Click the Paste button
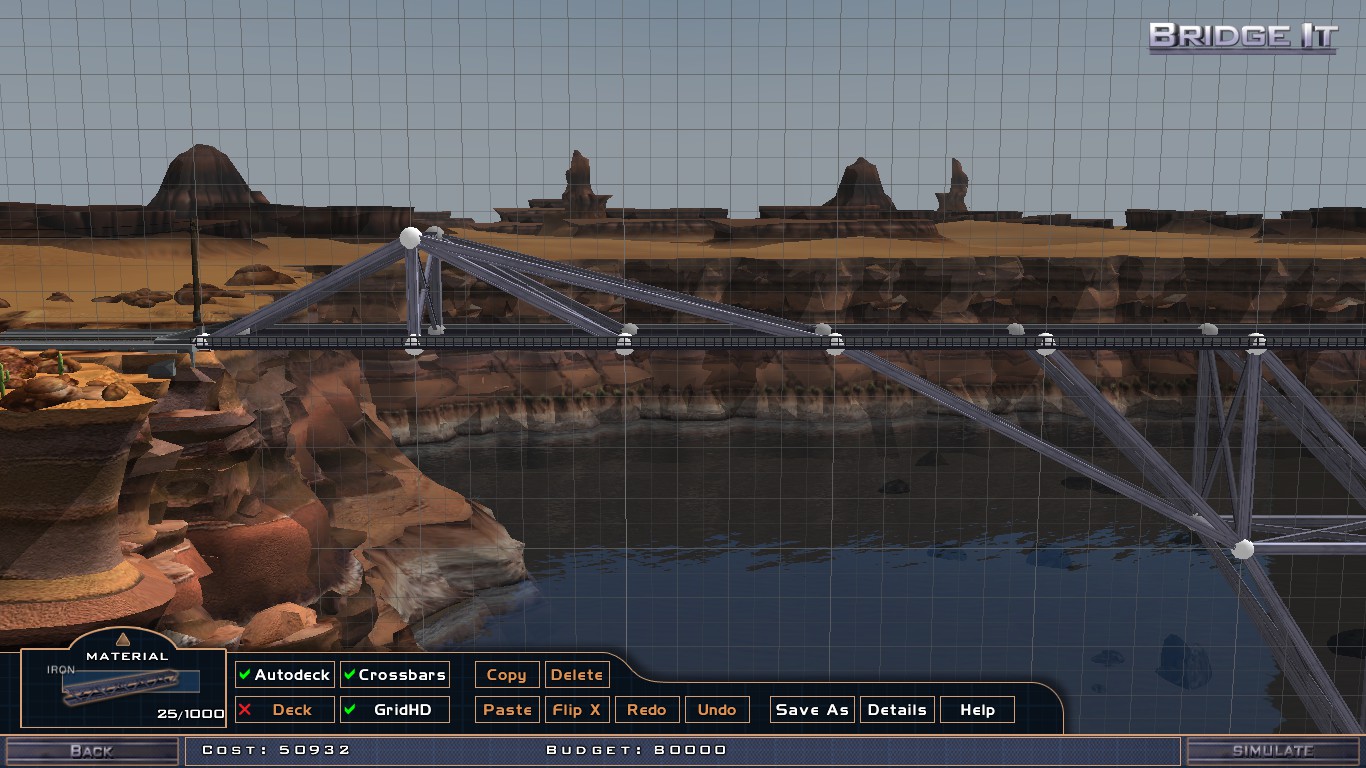Viewport: 1366px width, 768px height. [507, 710]
